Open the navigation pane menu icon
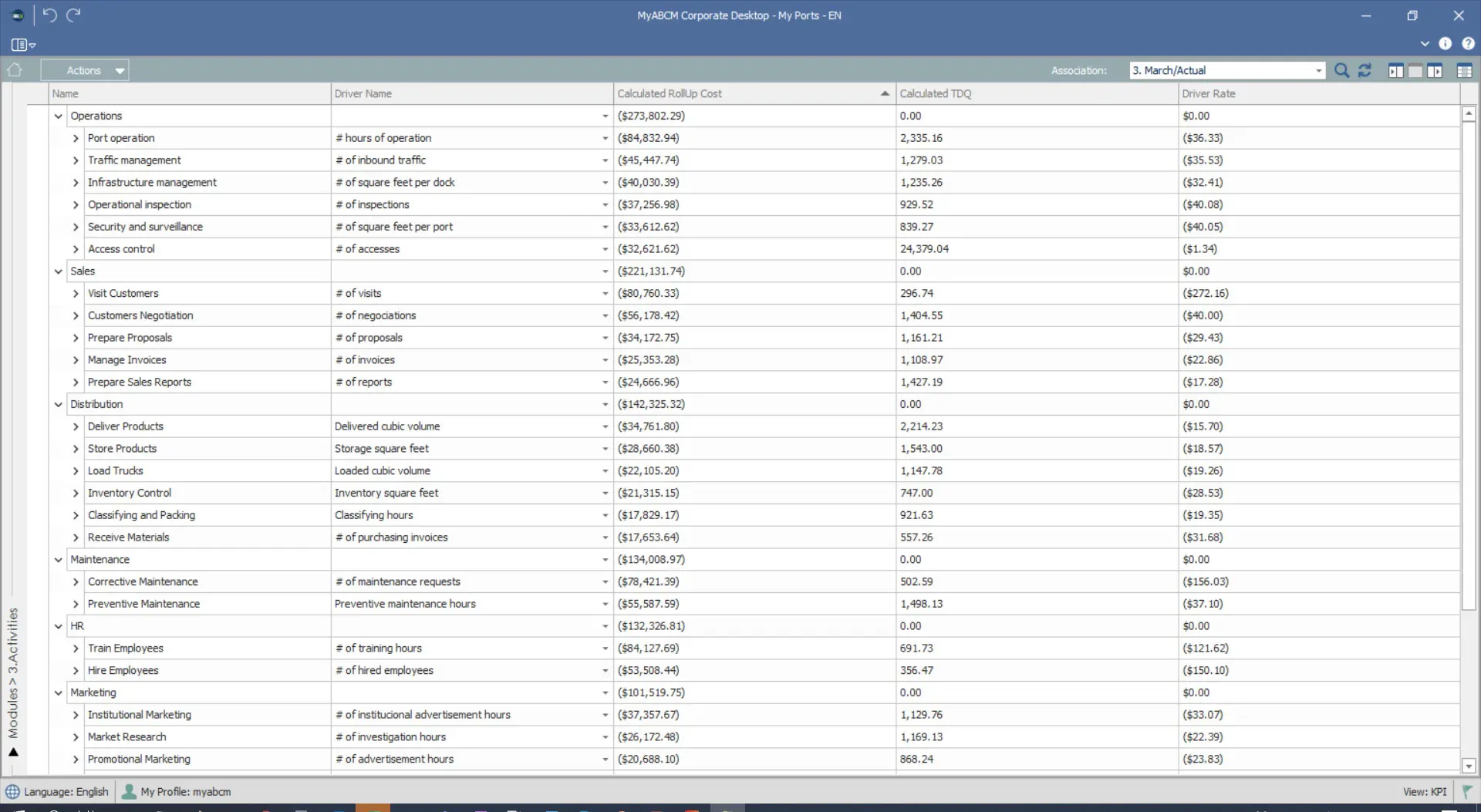1481x812 pixels. (x=23, y=45)
